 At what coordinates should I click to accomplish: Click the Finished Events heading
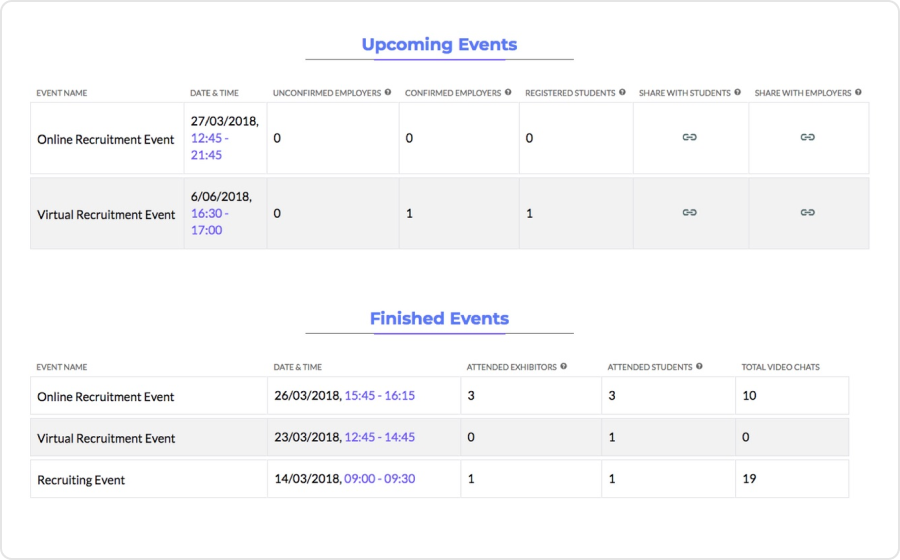[x=439, y=318]
